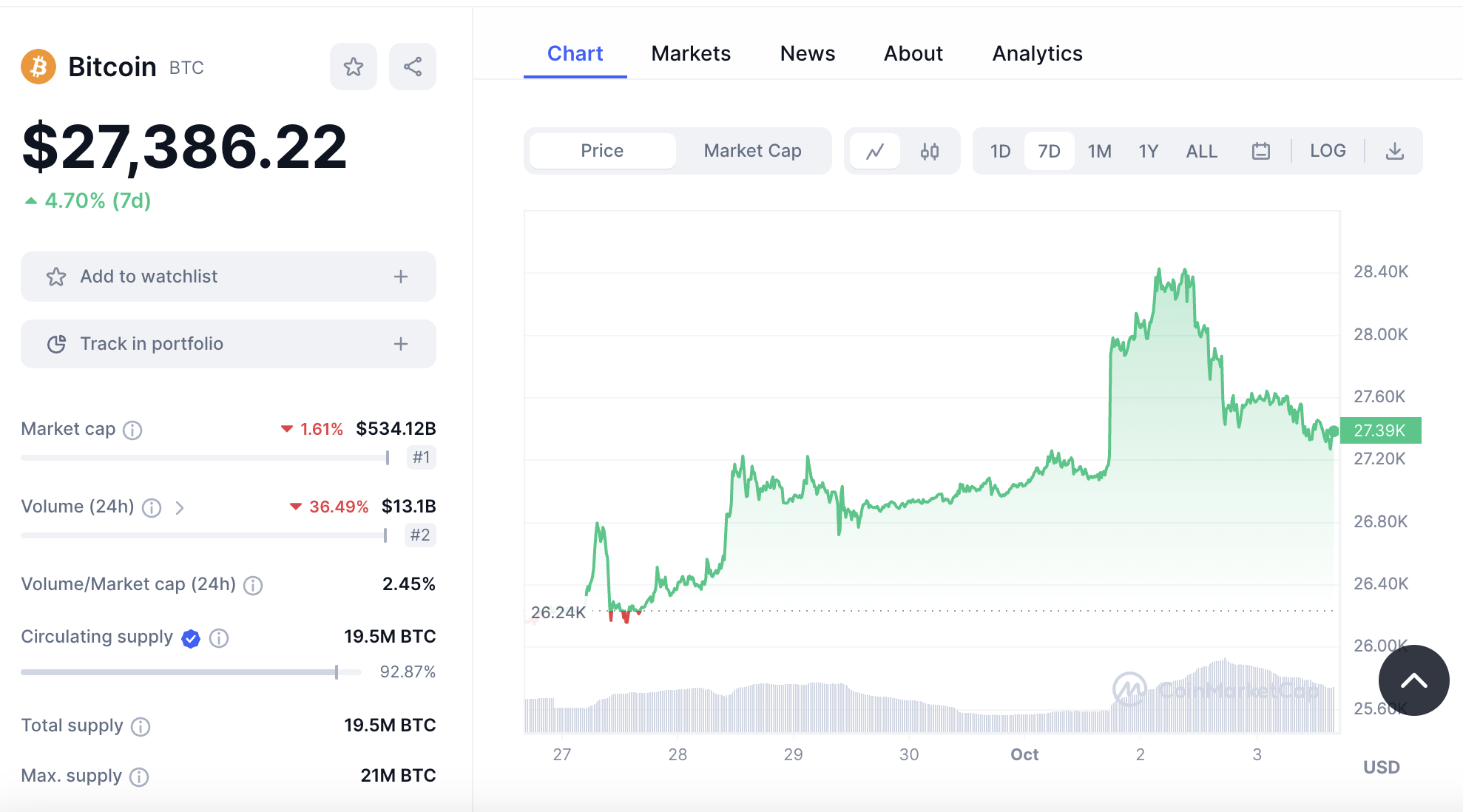Click the scroll-to-top chevron button
1463x812 pixels.
click(x=1413, y=680)
